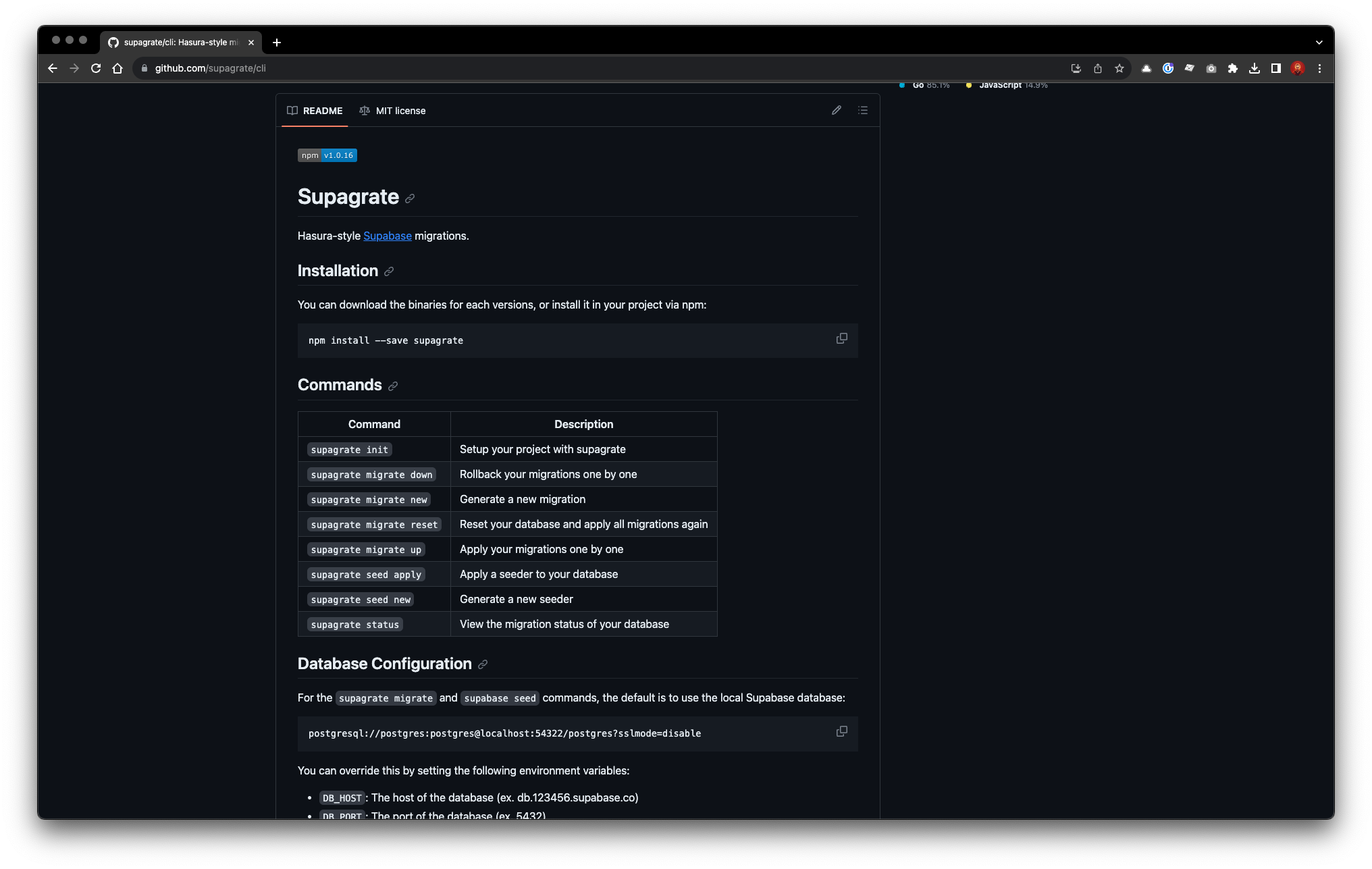Image resolution: width=1372 pixels, height=869 pixels.
Task: Open the camera screenshot extension
Action: click(x=1211, y=68)
